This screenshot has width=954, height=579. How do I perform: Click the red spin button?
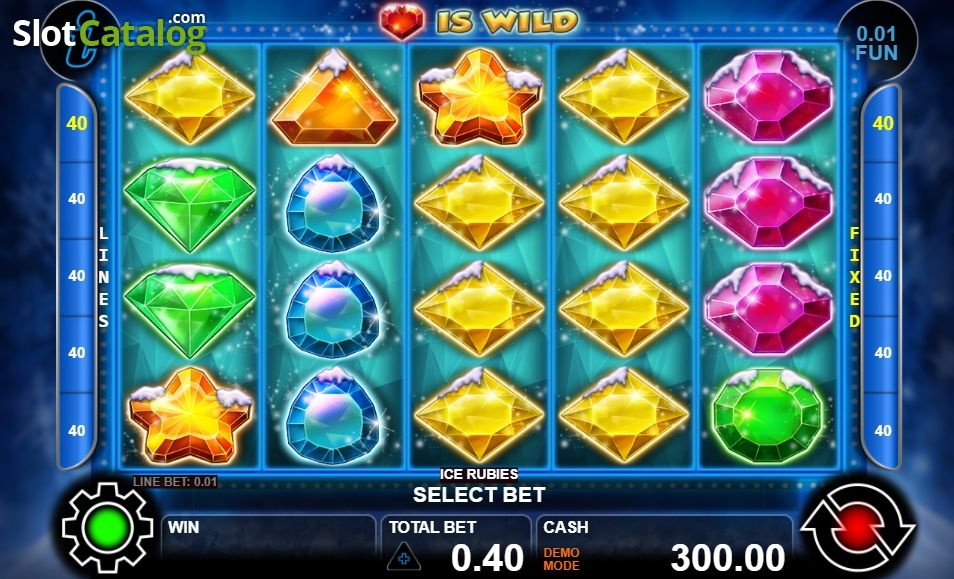click(x=857, y=528)
